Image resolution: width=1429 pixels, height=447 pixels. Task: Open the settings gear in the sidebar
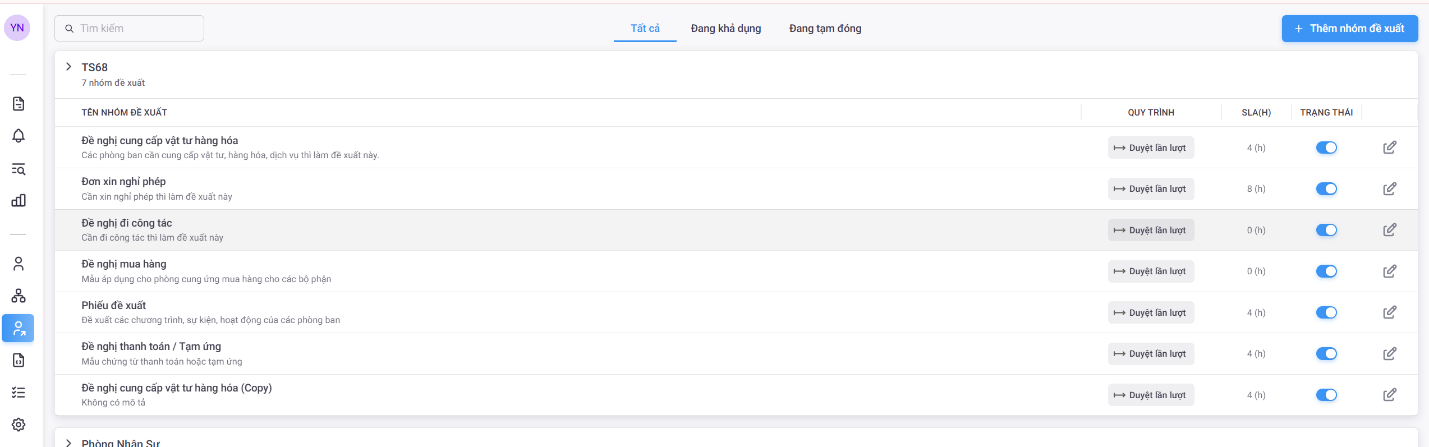coord(18,424)
